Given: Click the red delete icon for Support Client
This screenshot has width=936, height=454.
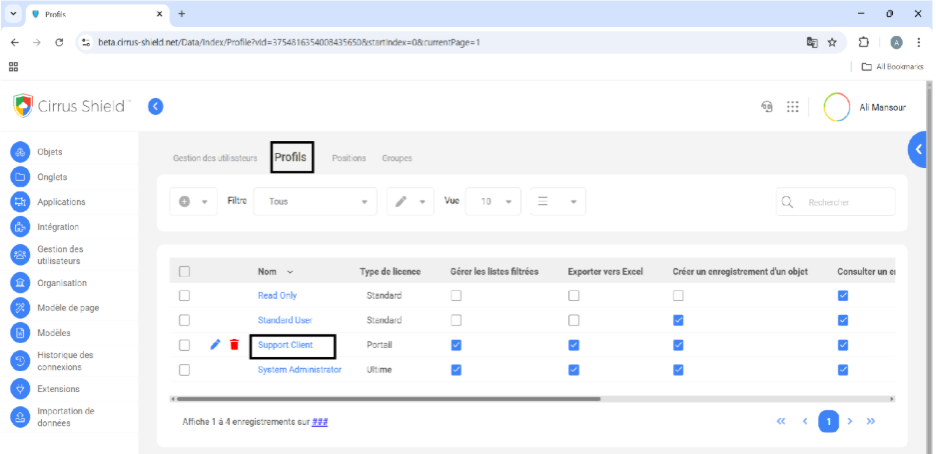Looking at the screenshot, I should [x=234, y=345].
